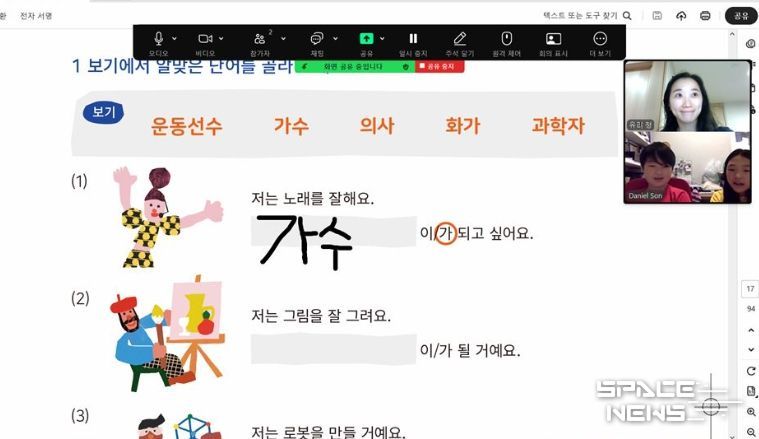
Task: Show the meeting view icon
Action: [553, 39]
